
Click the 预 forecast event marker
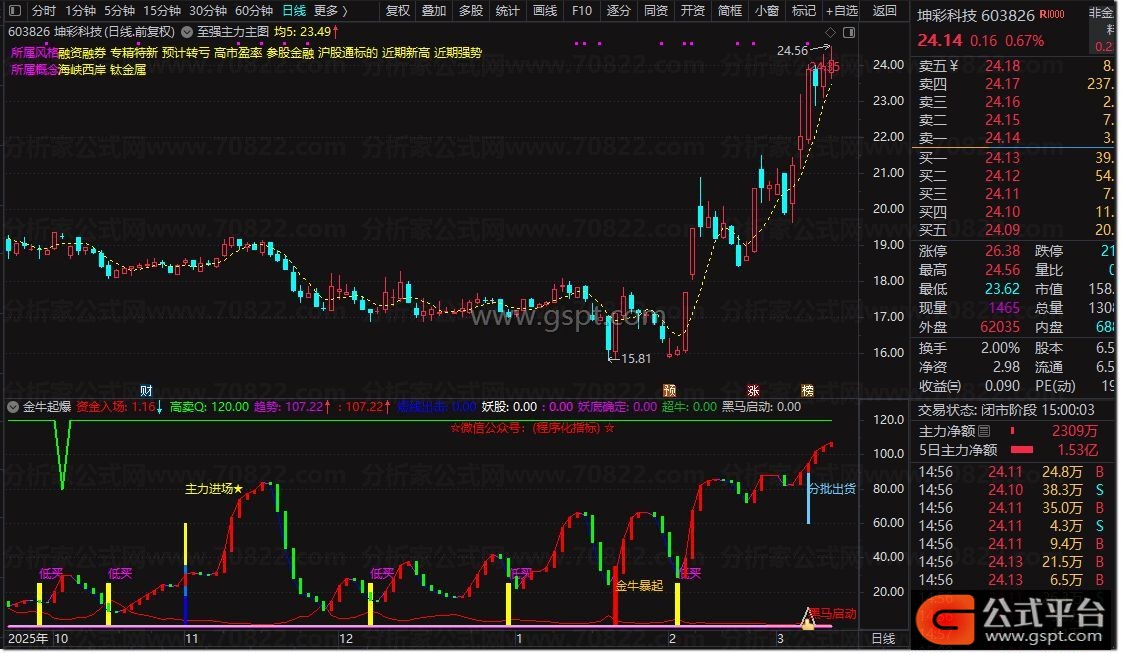(669, 390)
